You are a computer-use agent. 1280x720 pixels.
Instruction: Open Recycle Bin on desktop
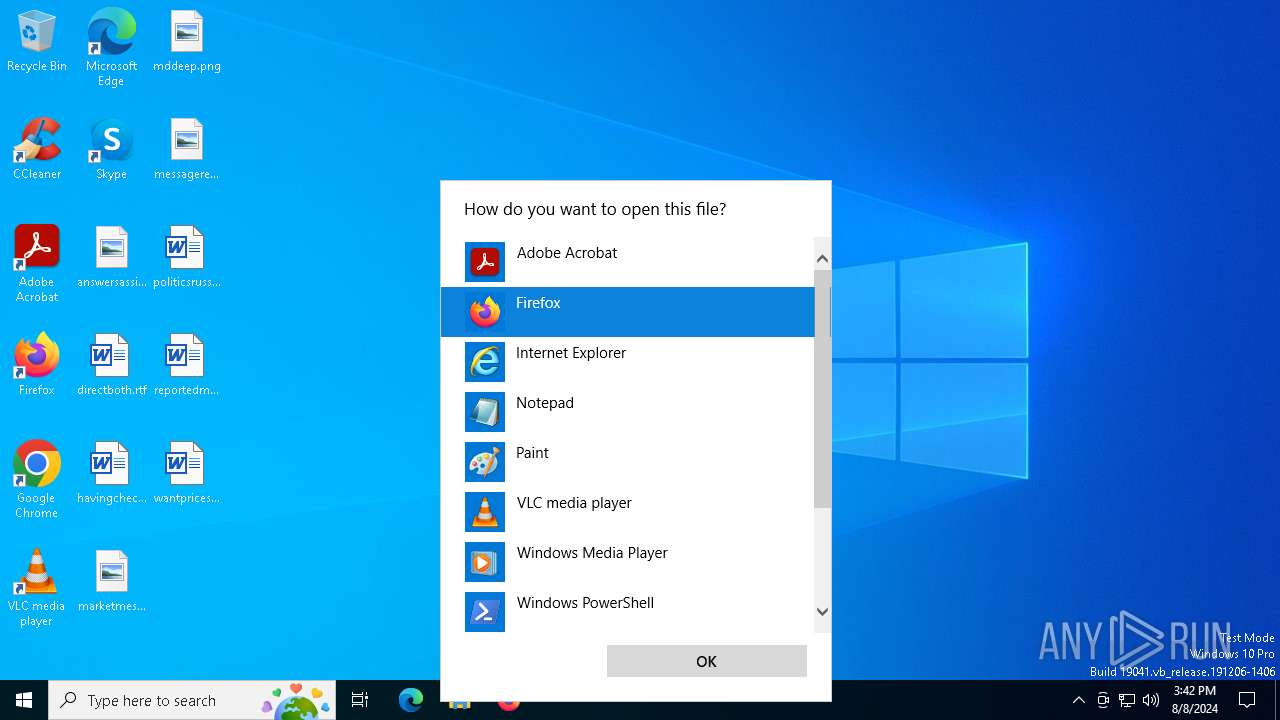[37, 42]
